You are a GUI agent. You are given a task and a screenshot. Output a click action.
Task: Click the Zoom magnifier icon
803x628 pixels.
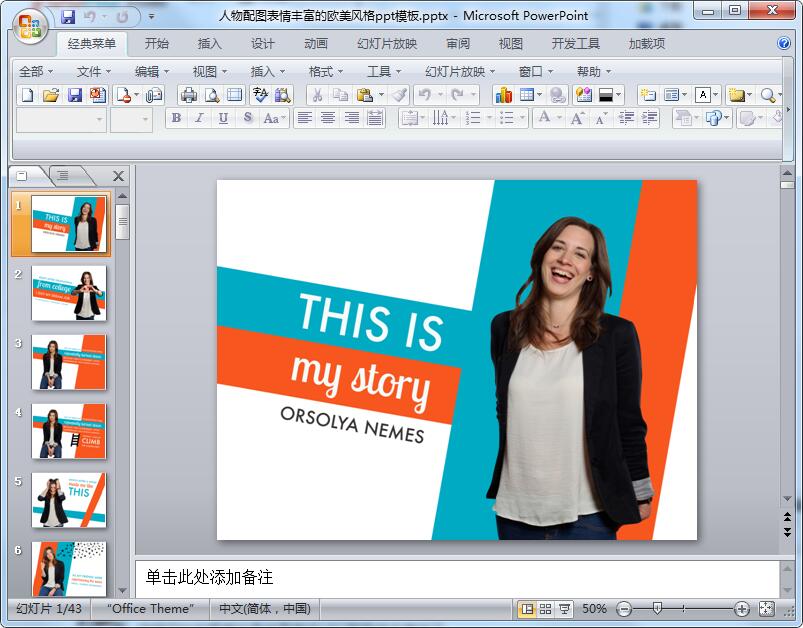(767, 95)
